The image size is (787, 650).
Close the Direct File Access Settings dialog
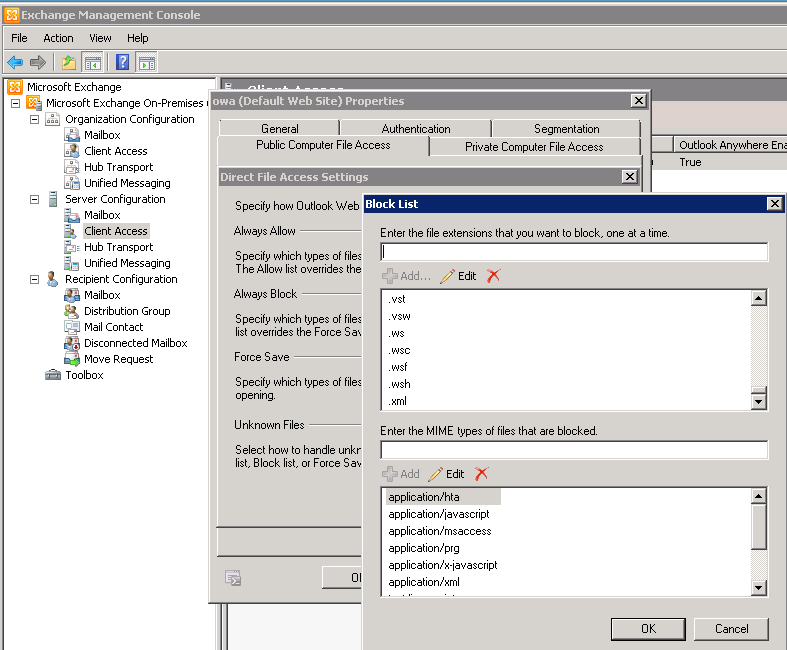click(x=629, y=177)
